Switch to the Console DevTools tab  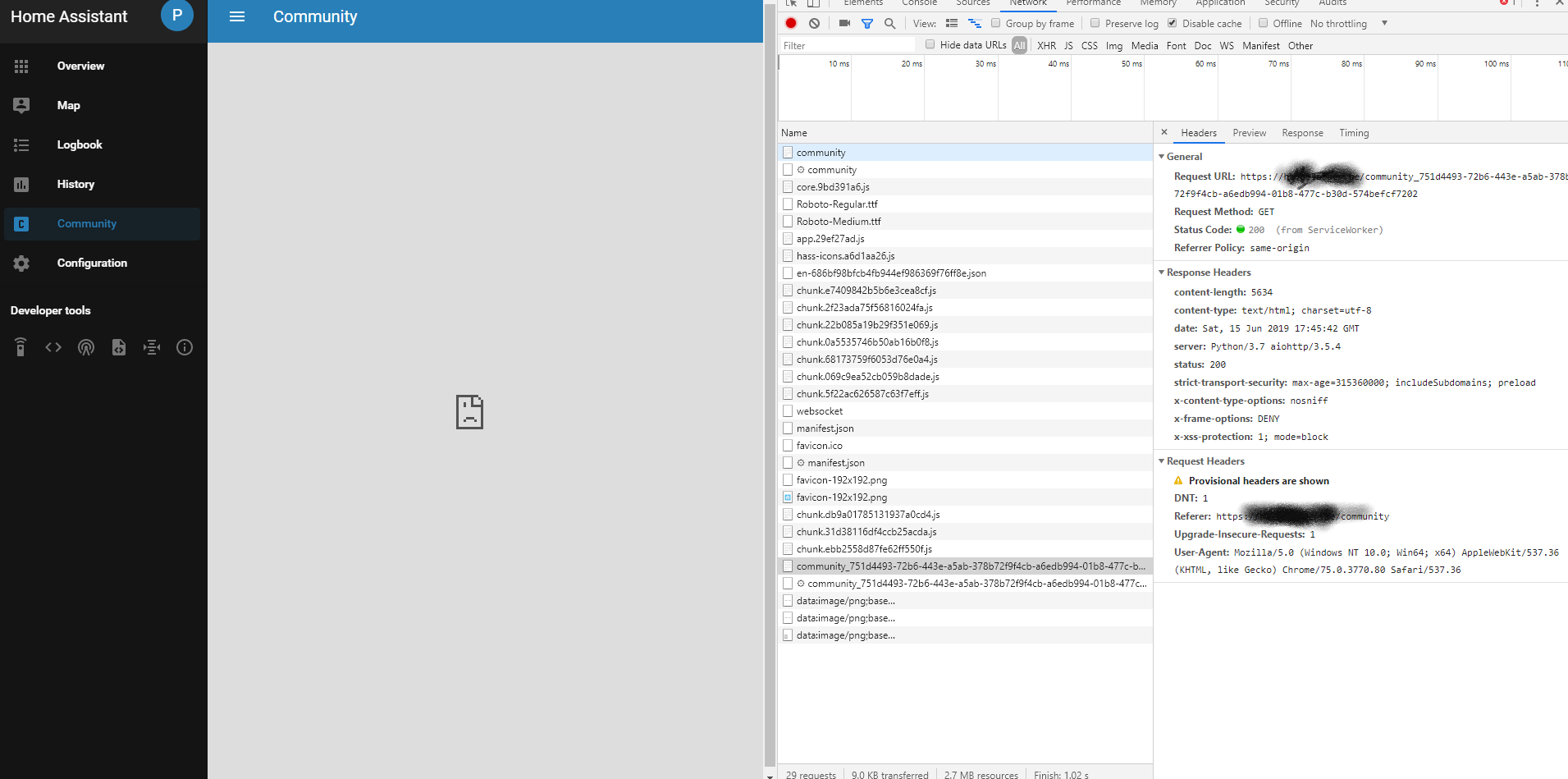click(x=918, y=3)
